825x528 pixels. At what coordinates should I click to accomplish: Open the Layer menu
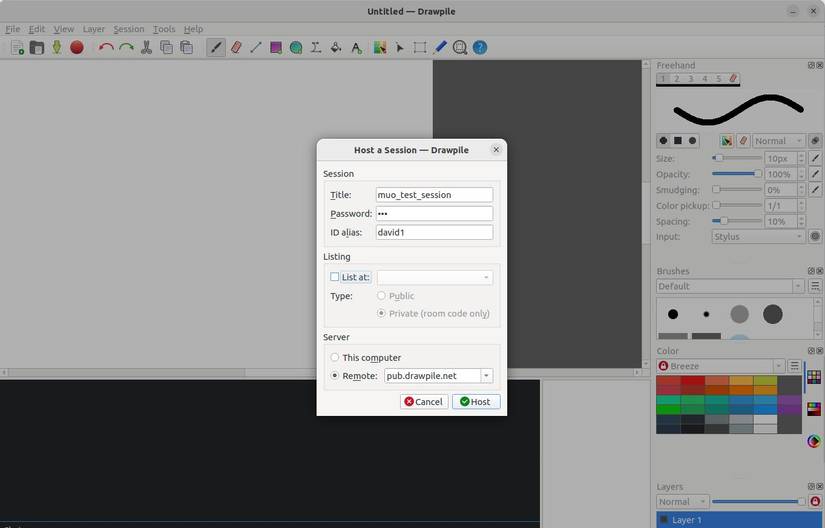(x=94, y=29)
